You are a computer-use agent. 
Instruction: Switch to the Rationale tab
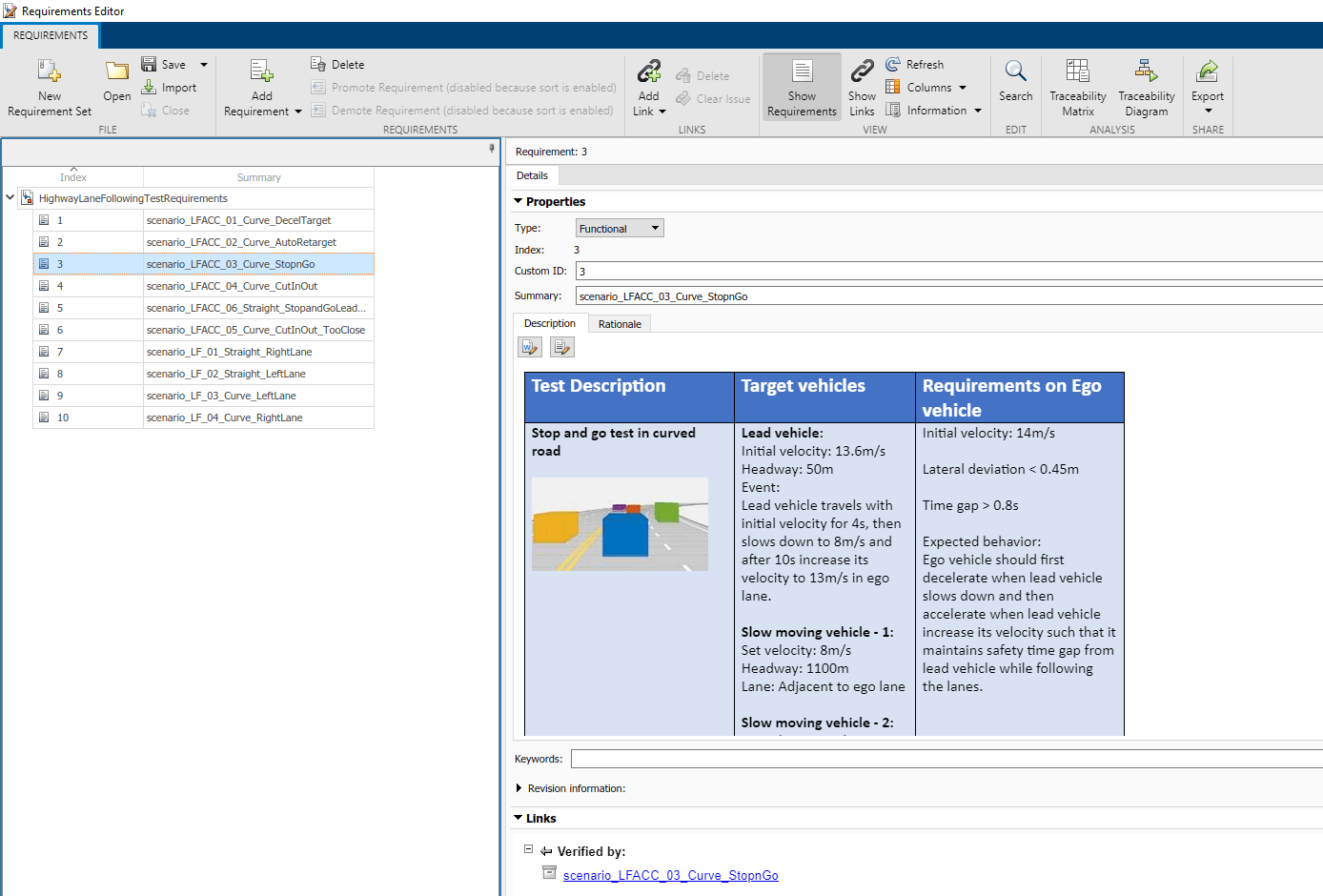[x=620, y=324]
